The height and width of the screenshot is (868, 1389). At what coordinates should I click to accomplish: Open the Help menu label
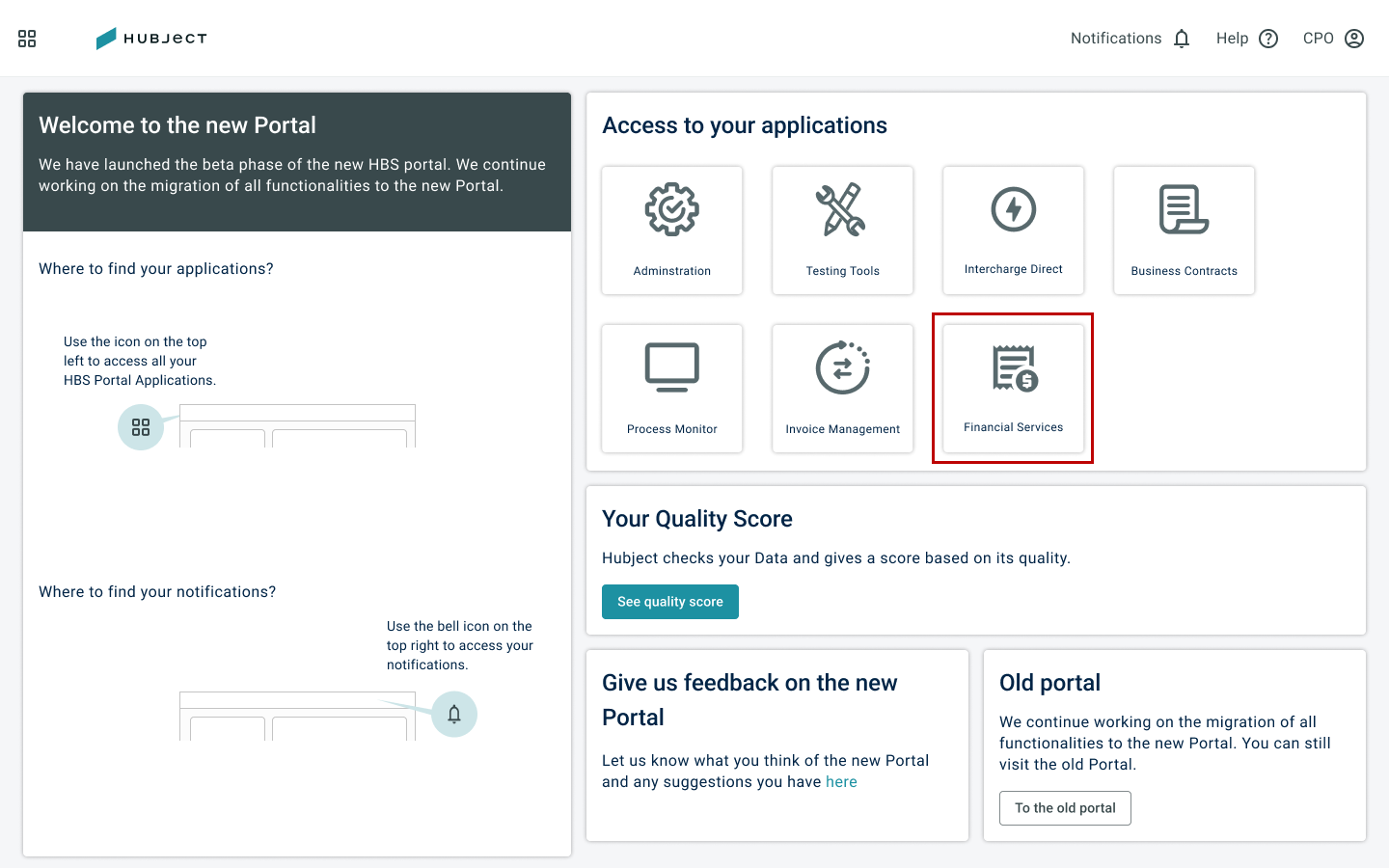(1232, 39)
